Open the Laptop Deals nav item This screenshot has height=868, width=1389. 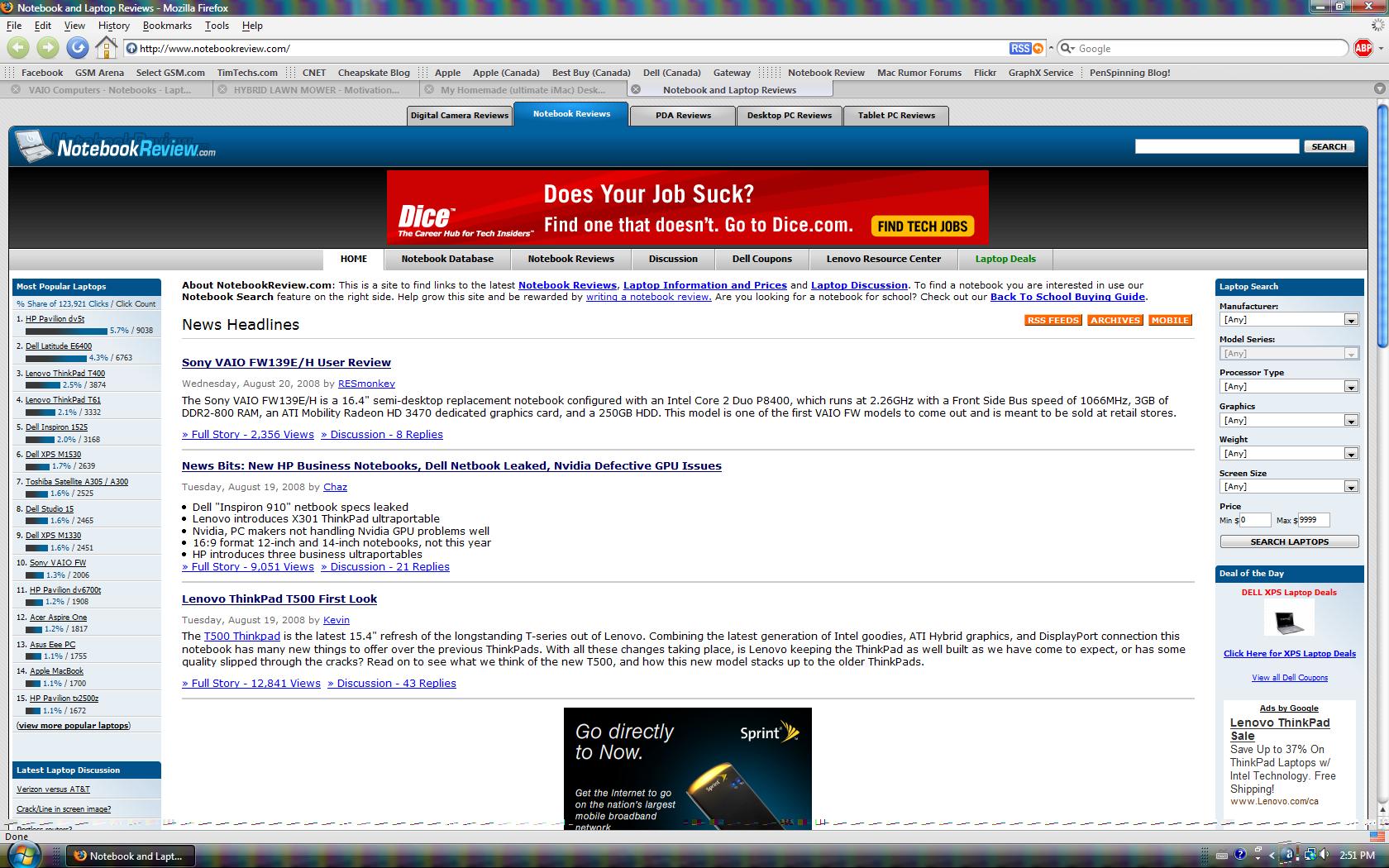click(x=1005, y=259)
